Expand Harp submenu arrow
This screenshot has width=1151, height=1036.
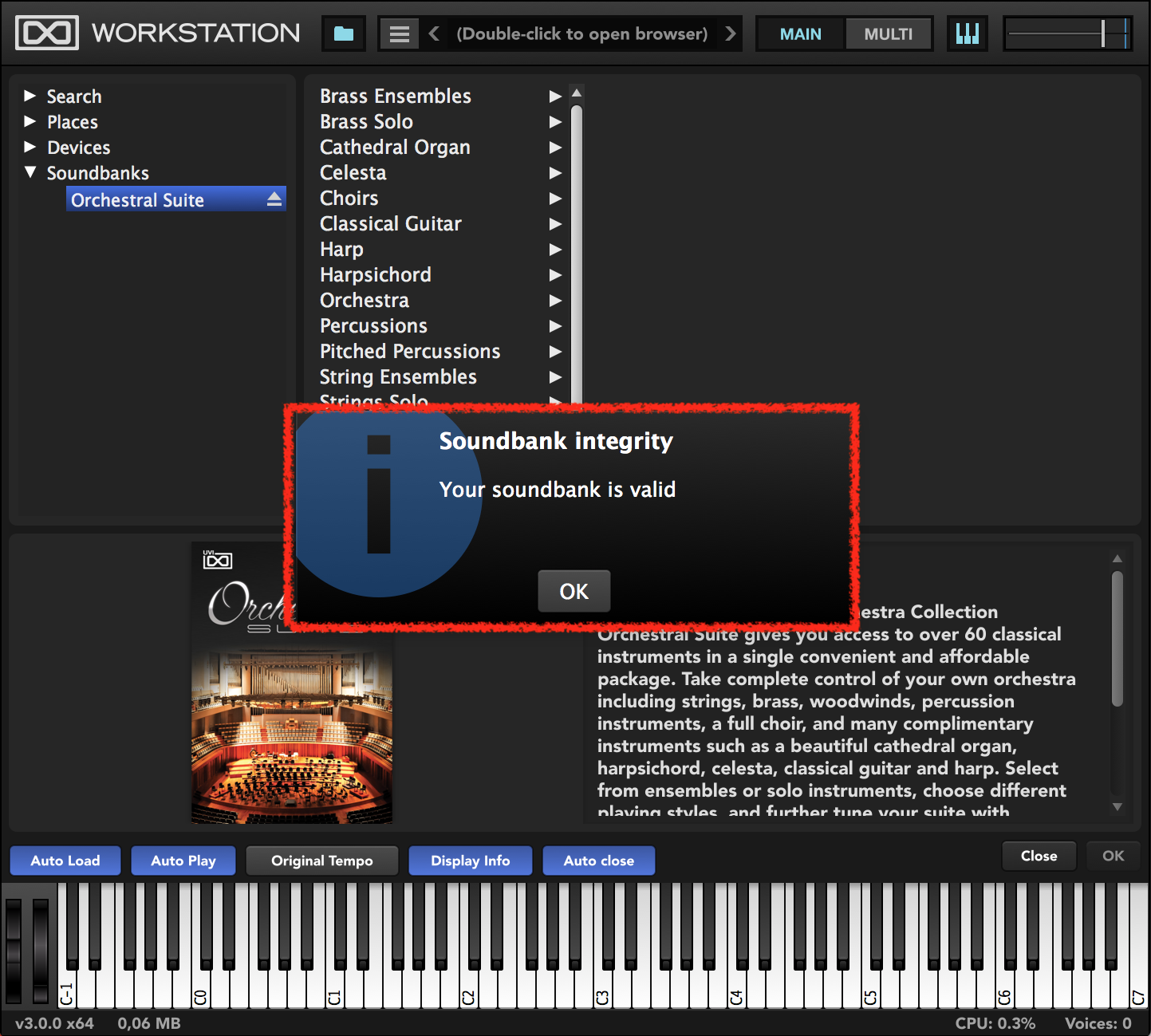point(555,250)
